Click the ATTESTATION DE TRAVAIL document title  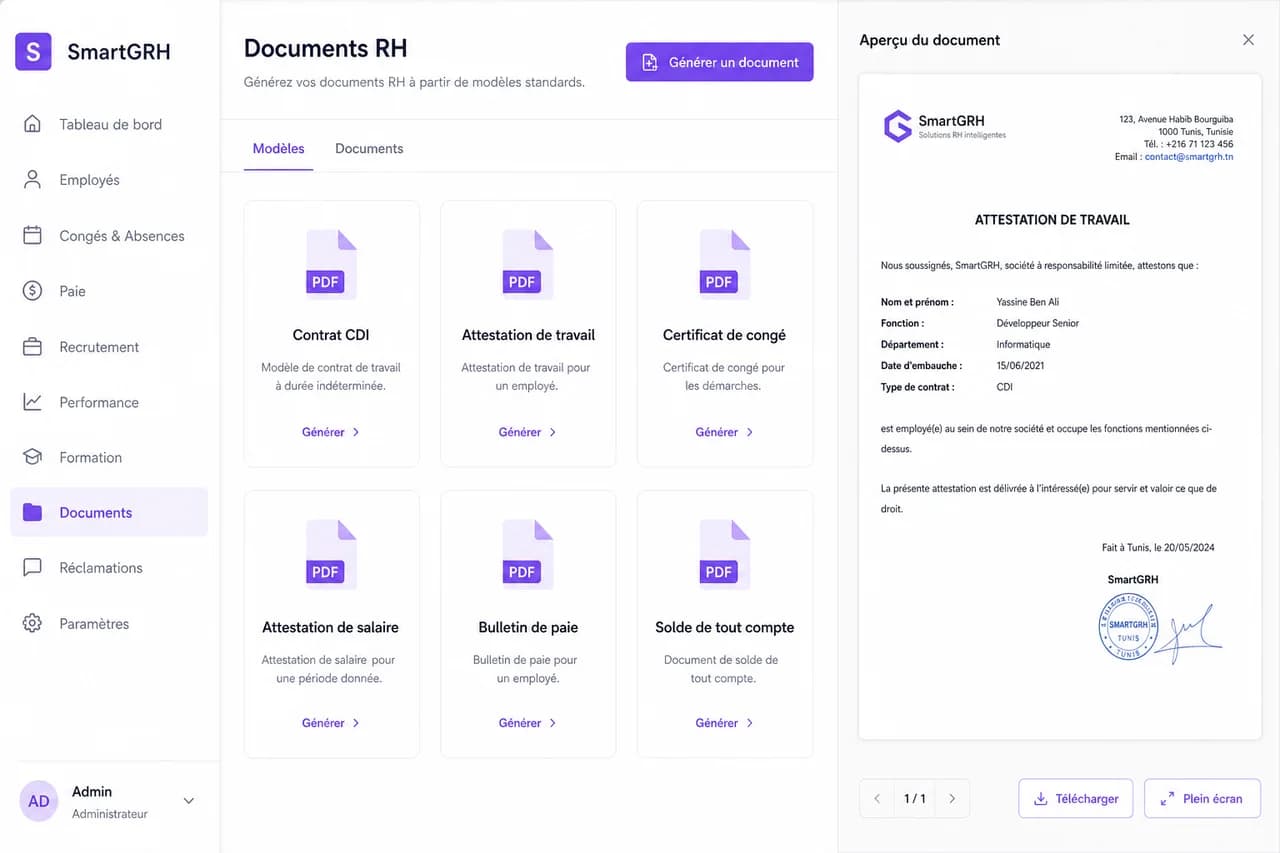[x=1052, y=219]
